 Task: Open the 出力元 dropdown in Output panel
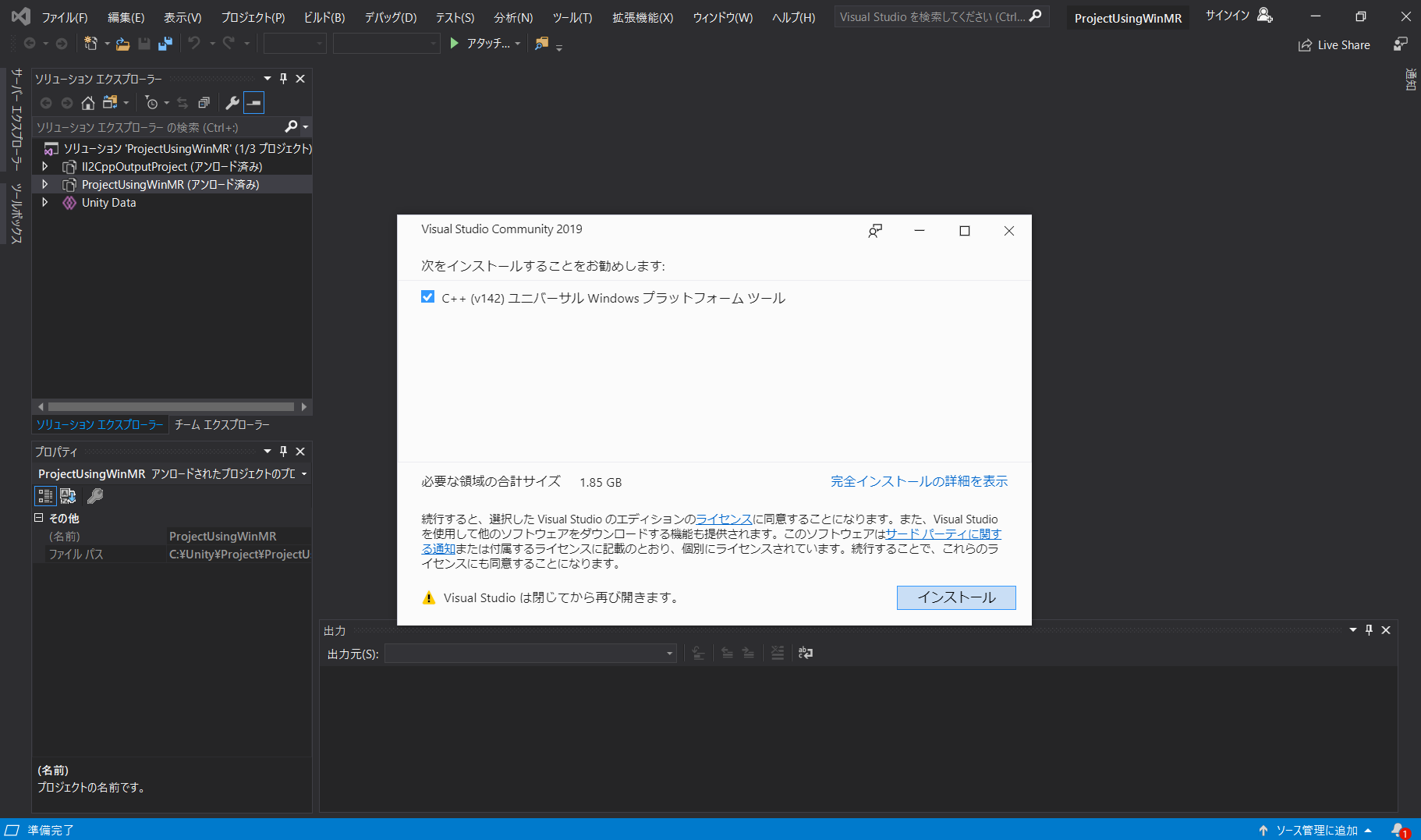(668, 653)
